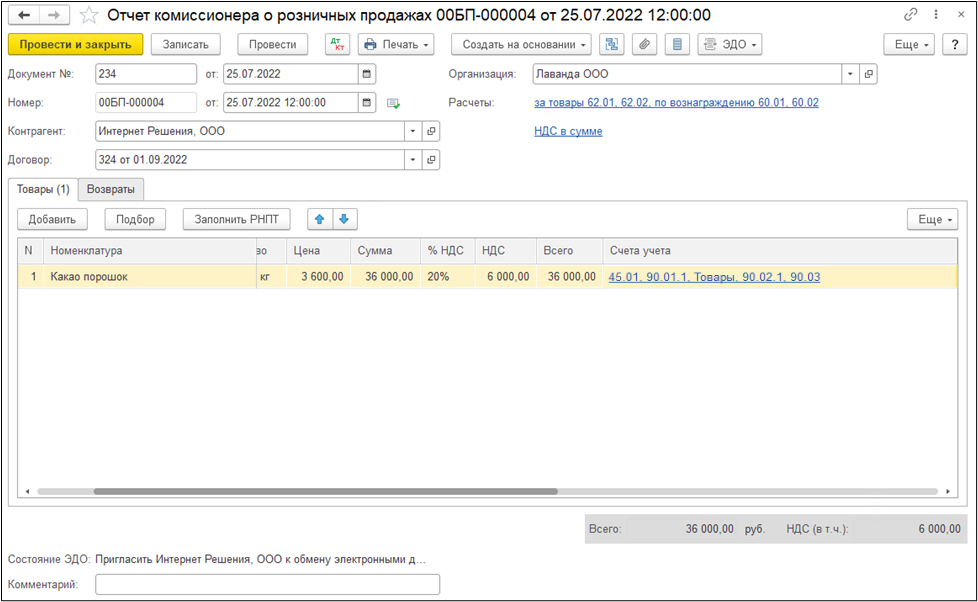The height and width of the screenshot is (602, 978).
Task: Open related documents structure icon
Action: coord(612,44)
